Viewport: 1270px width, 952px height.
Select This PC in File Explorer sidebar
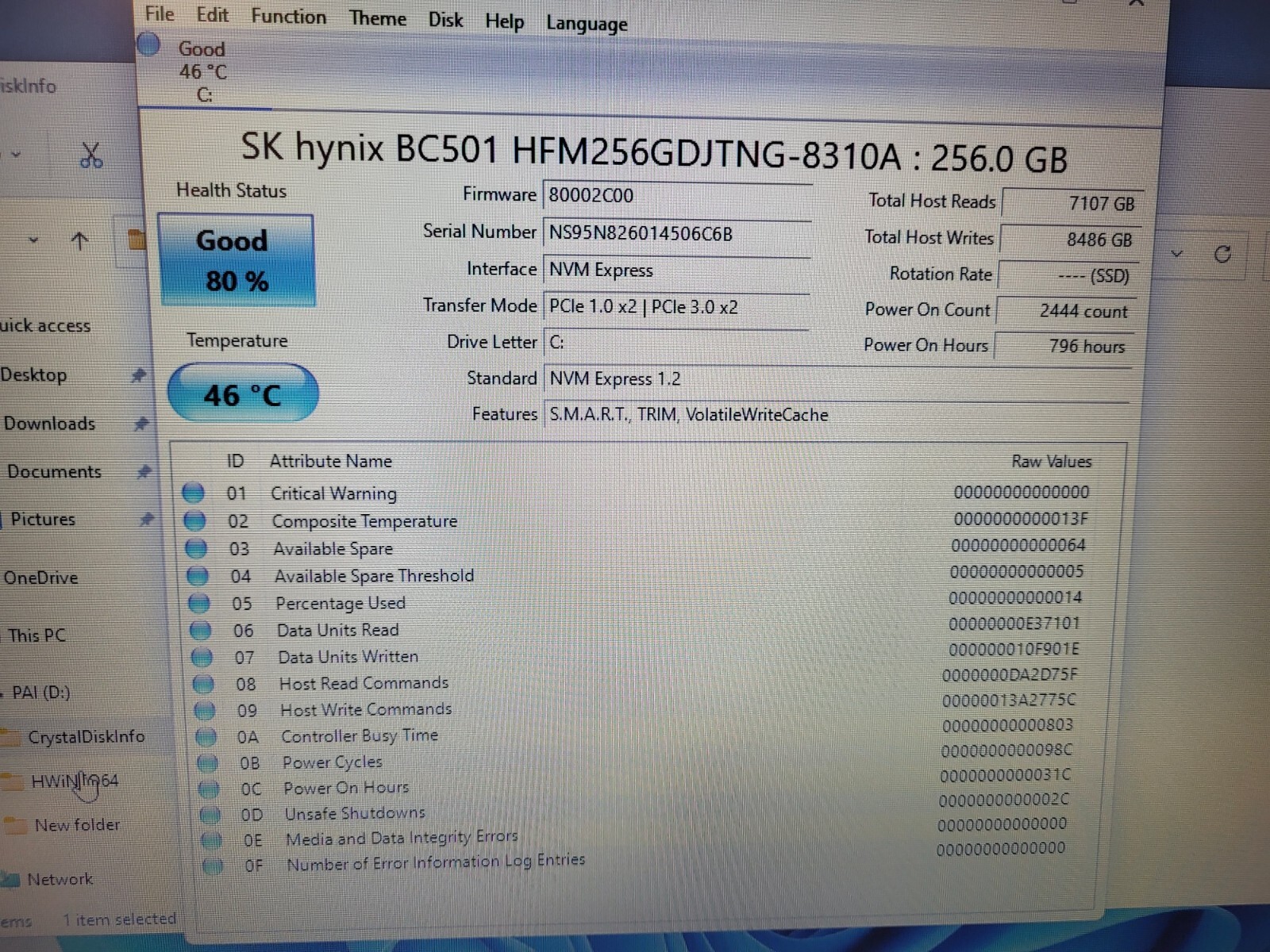tap(37, 635)
